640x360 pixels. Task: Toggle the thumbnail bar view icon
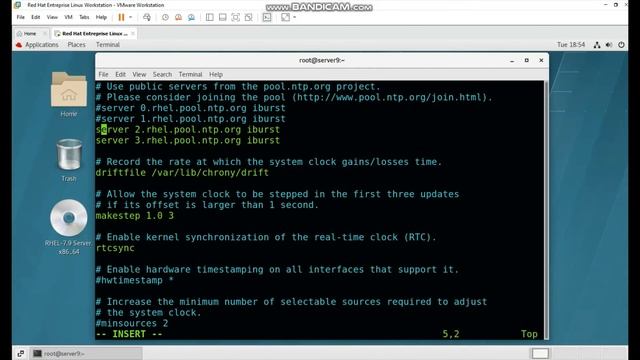pos(222,17)
